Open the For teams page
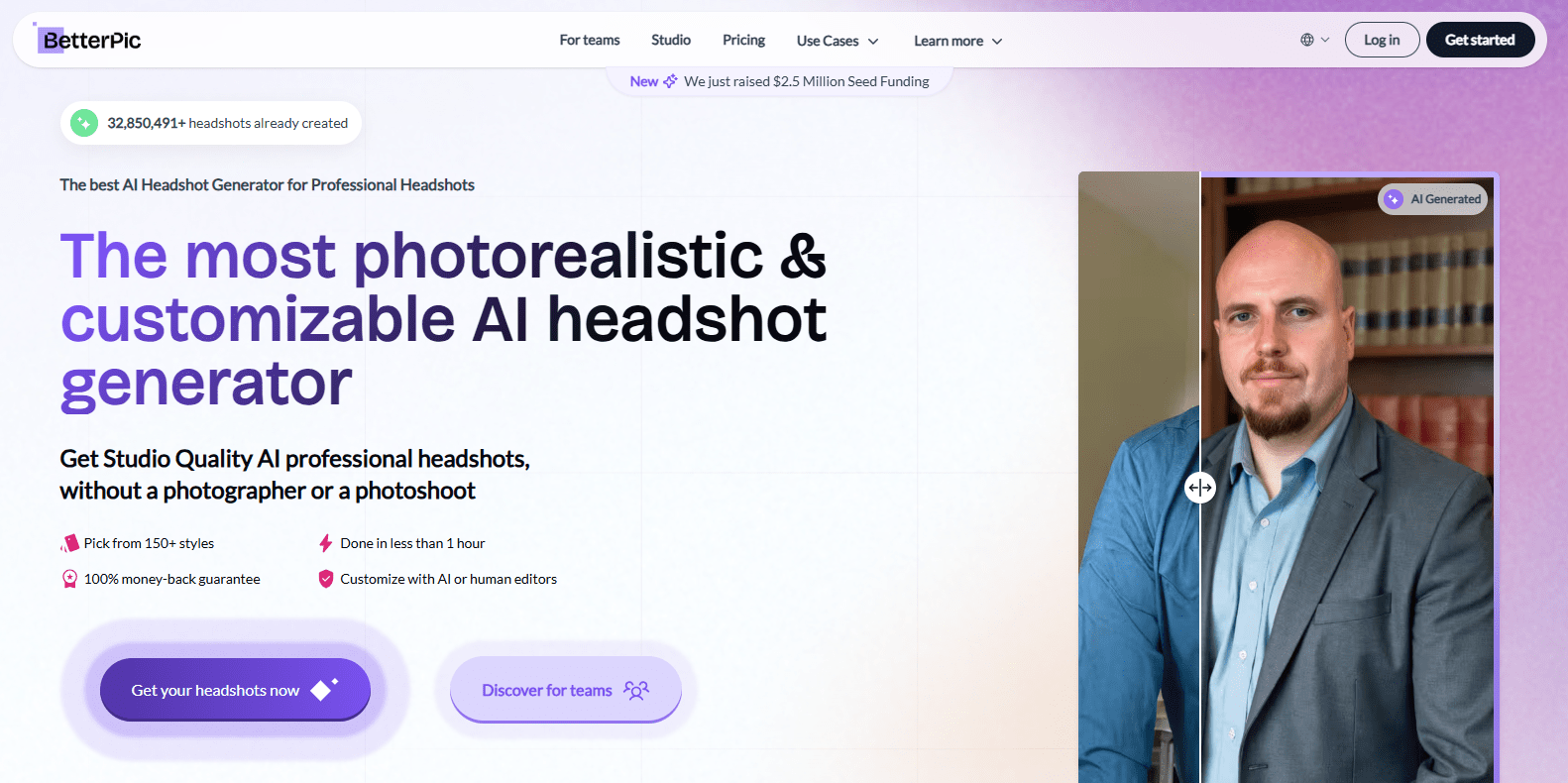Screen dimensions: 1568x783 point(589,40)
